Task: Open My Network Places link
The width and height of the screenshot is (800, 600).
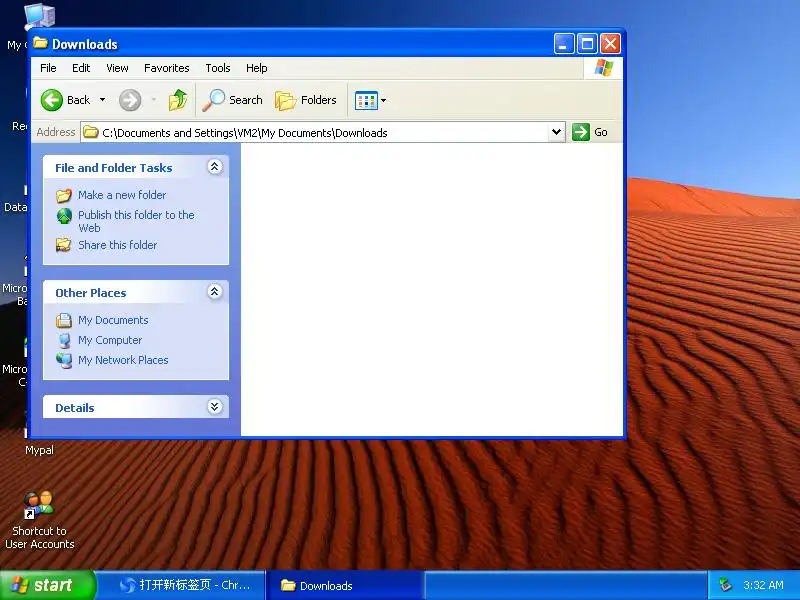Action: click(123, 360)
